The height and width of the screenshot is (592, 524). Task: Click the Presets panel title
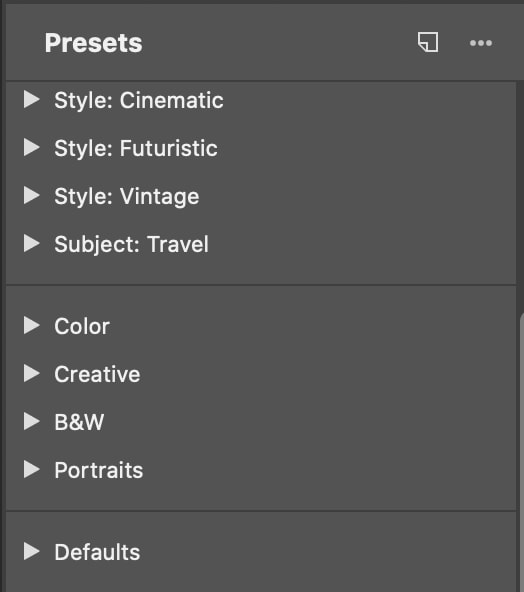click(x=94, y=43)
